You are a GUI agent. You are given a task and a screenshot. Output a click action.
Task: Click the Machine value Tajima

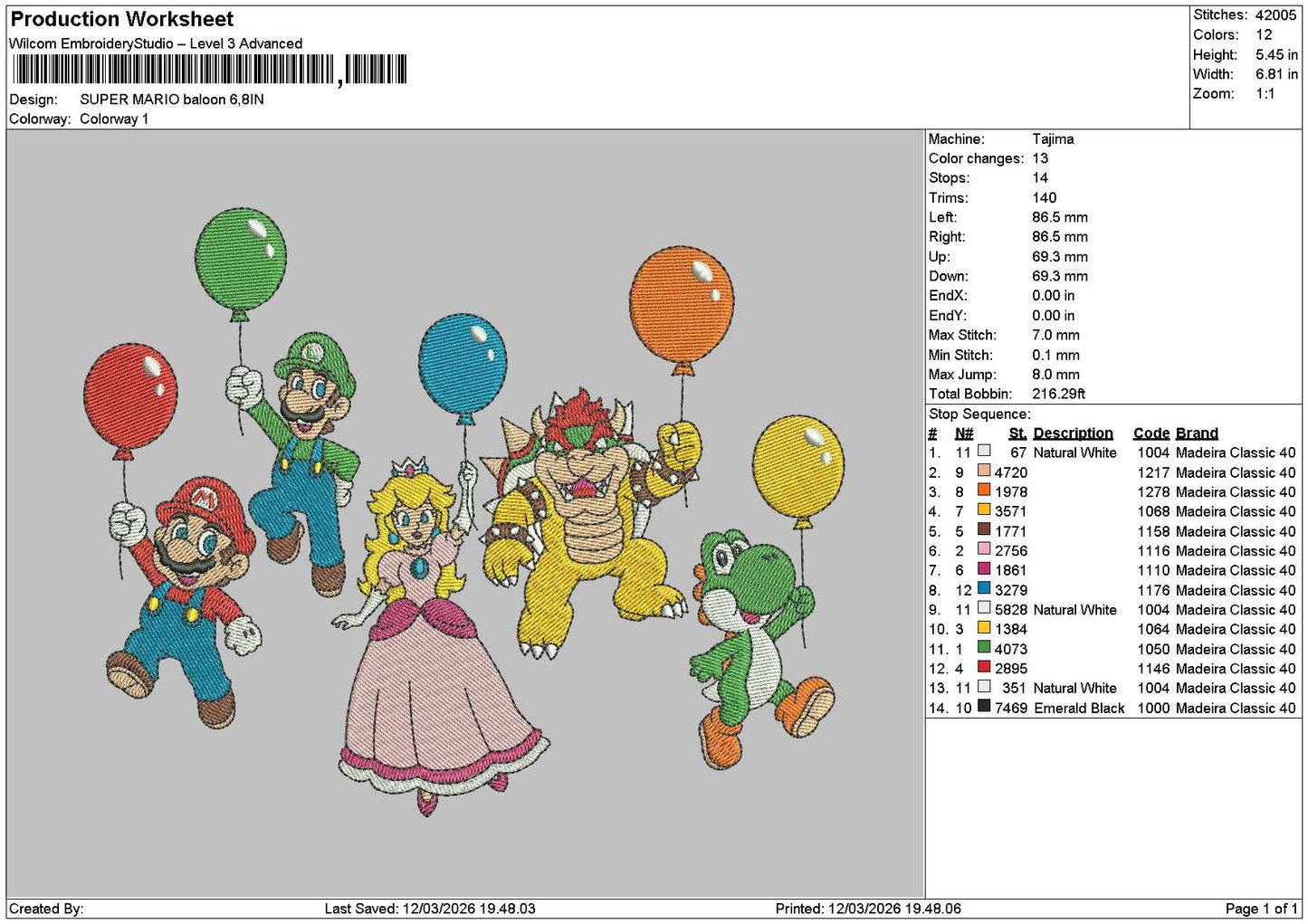coord(1053,139)
